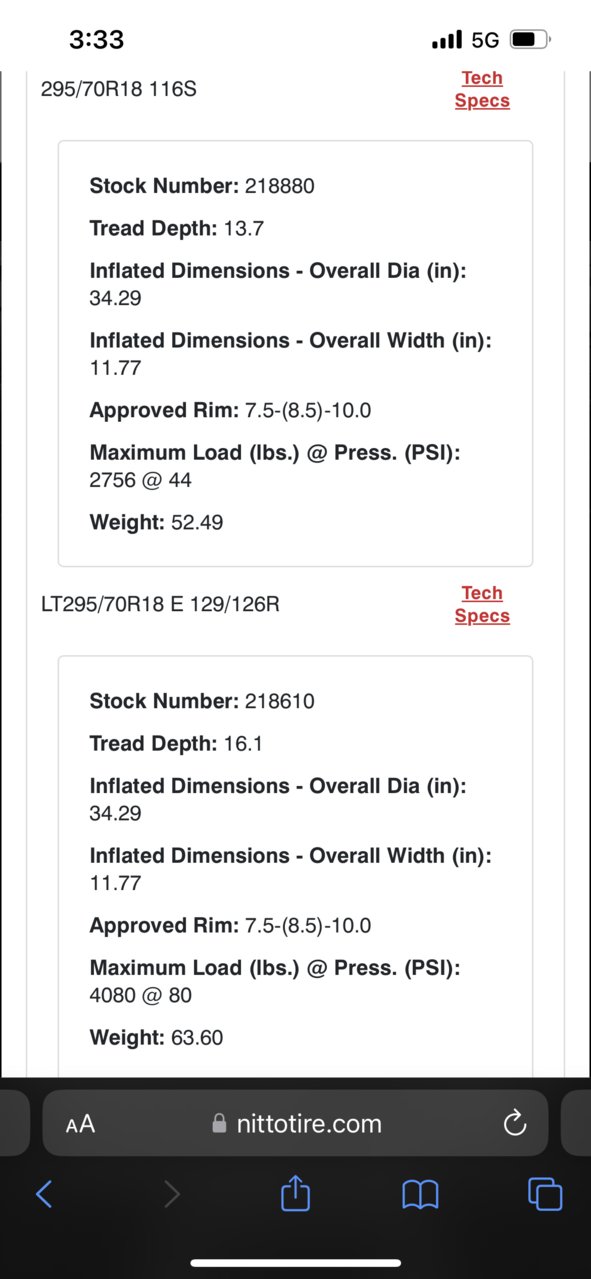This screenshot has height=1279, width=591.
Task: Tap the 3:33 clock in status bar
Action: 97,40
